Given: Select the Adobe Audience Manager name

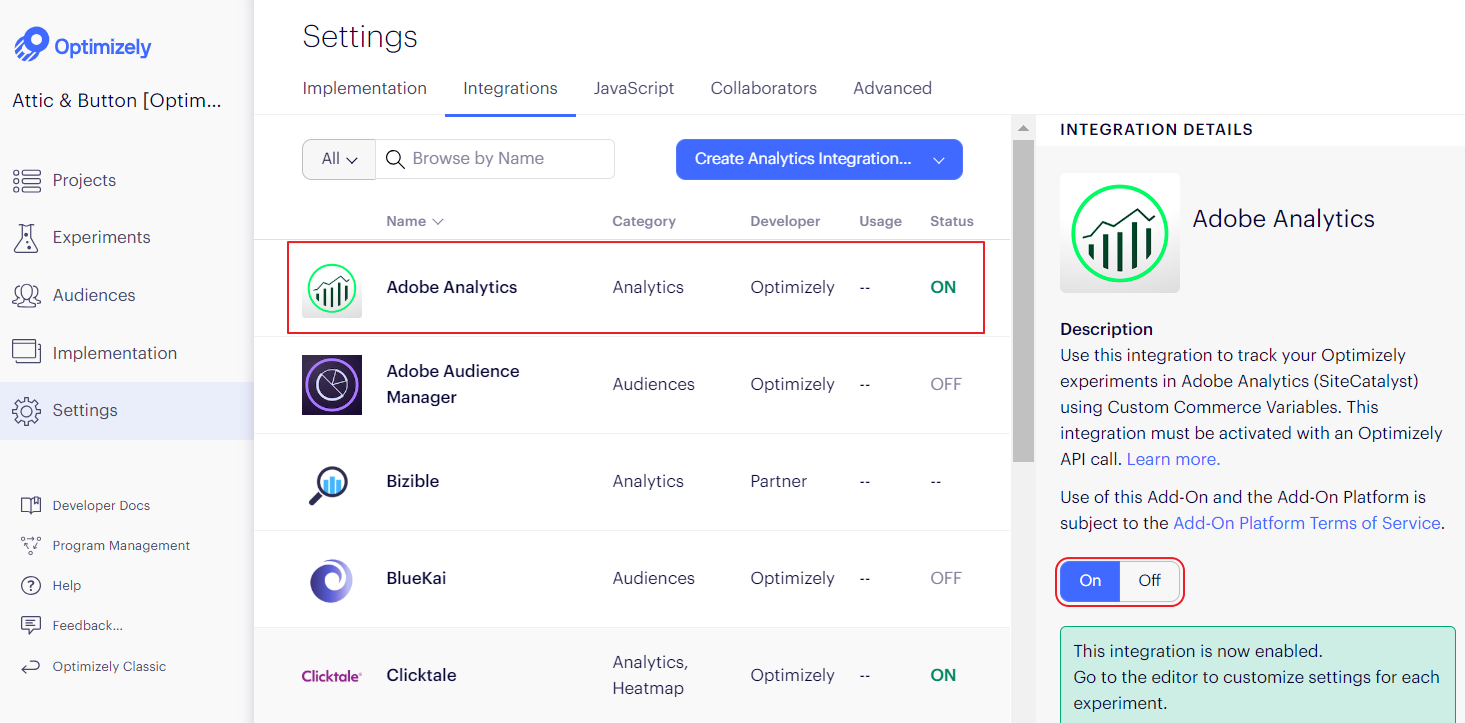Looking at the screenshot, I should pos(453,384).
